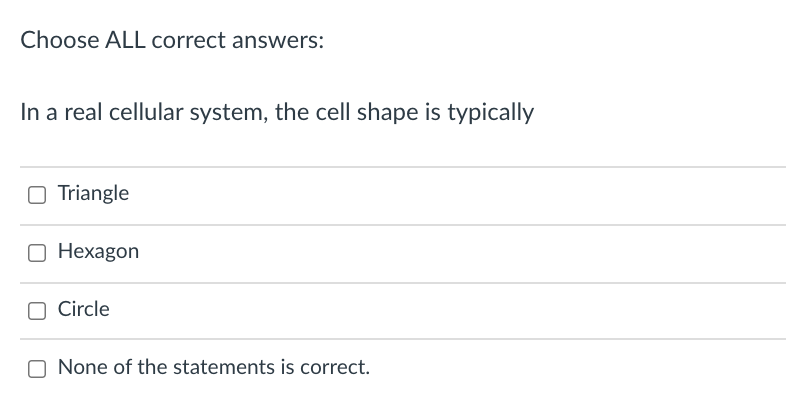Click the 'Hexagon' answer label

click(x=98, y=252)
